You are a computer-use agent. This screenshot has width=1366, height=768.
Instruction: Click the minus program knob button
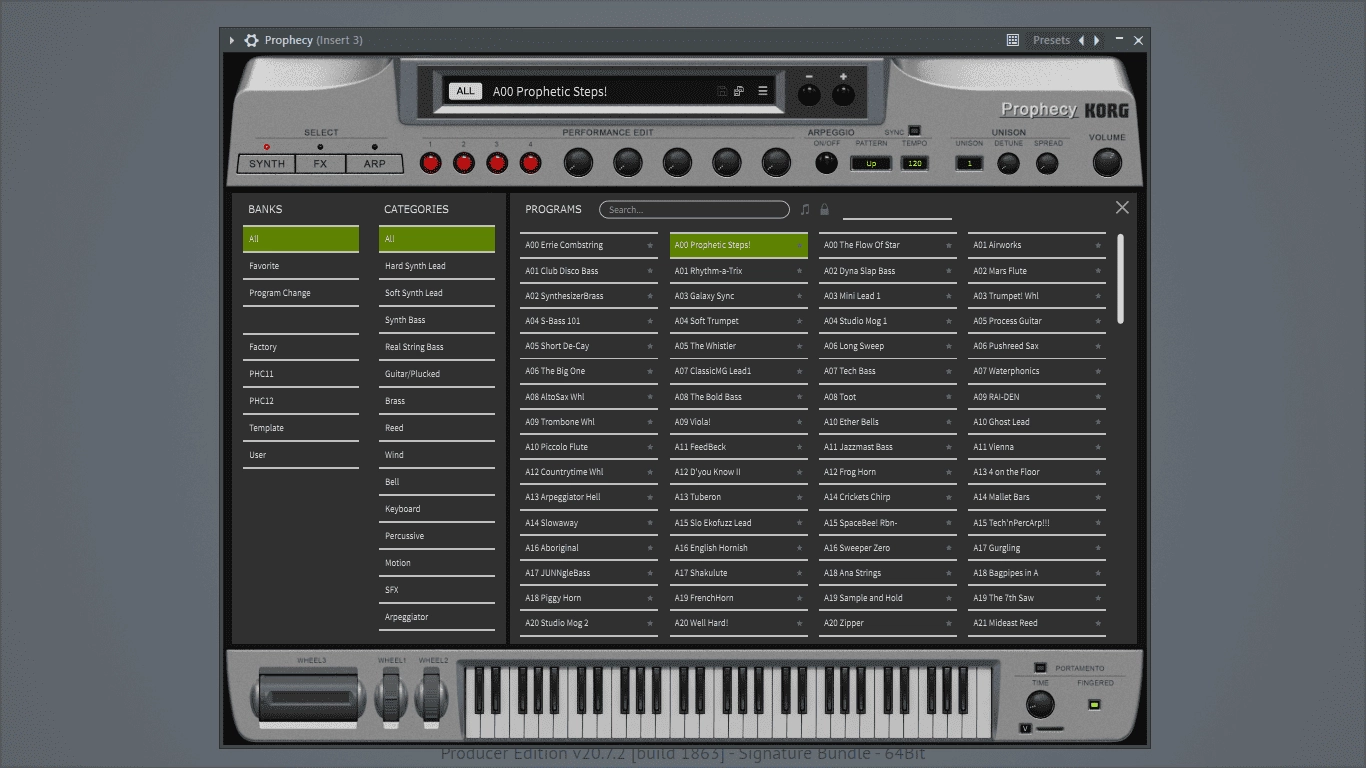click(809, 95)
